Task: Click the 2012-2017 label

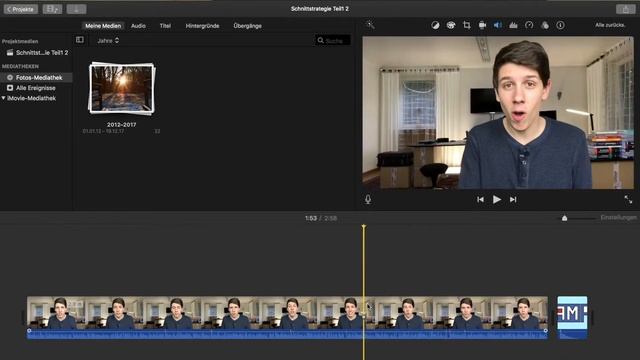Action: 122,124
